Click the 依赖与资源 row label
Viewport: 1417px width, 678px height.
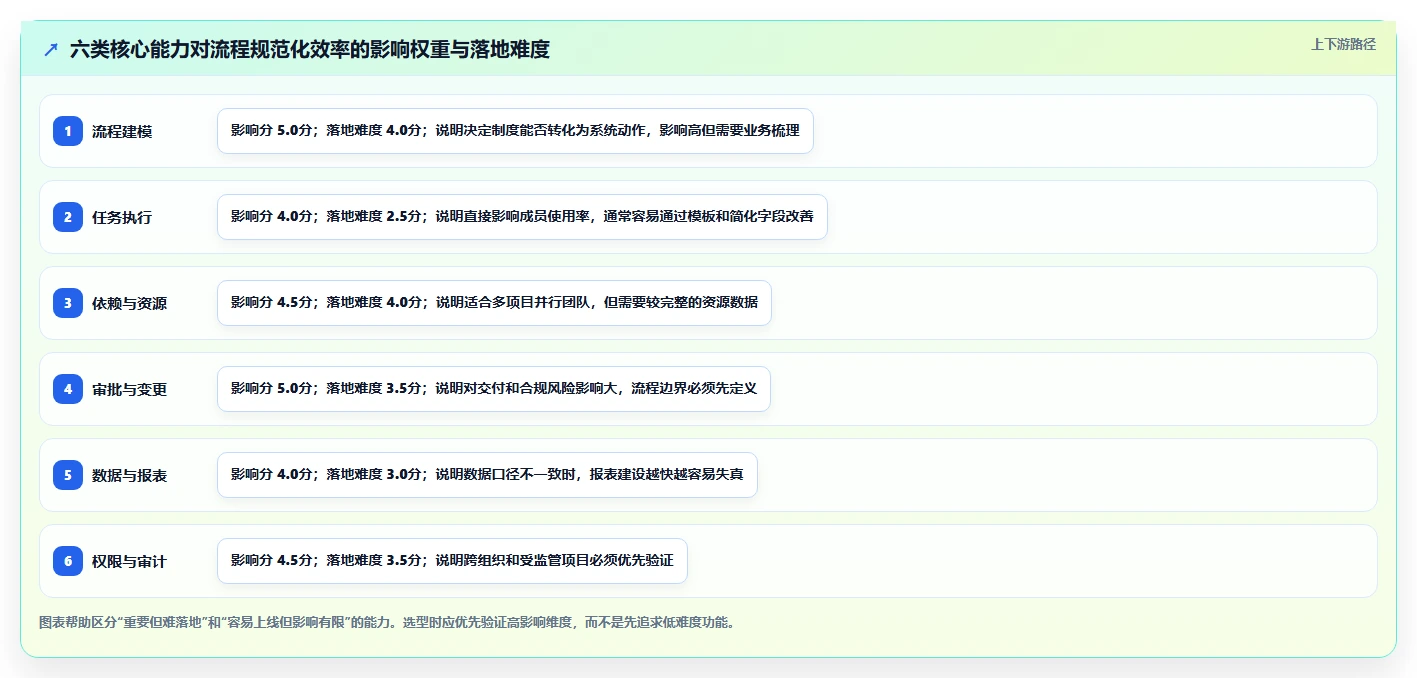pyautogui.click(x=129, y=303)
